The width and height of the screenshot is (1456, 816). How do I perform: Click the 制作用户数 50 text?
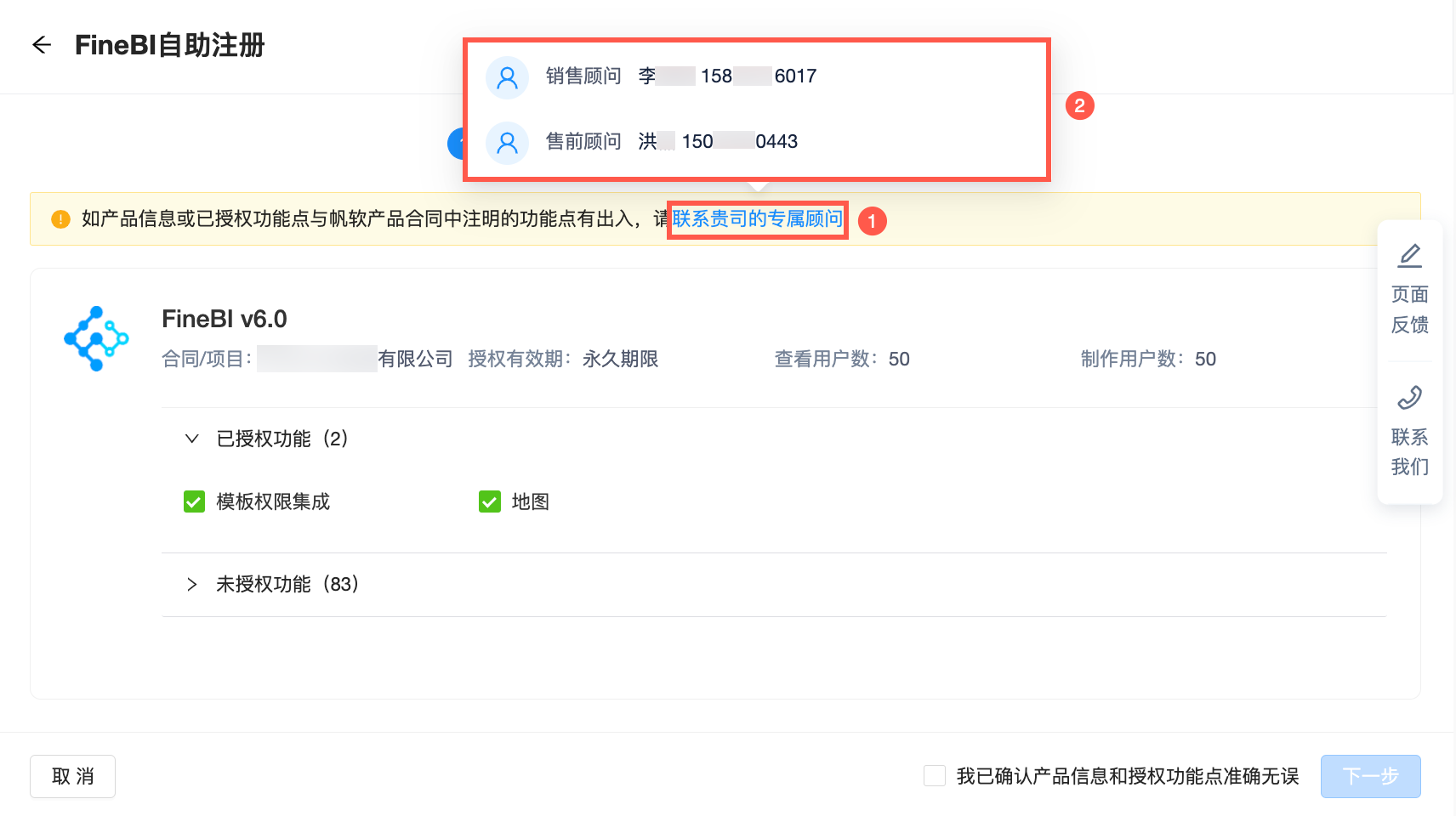coord(1148,360)
